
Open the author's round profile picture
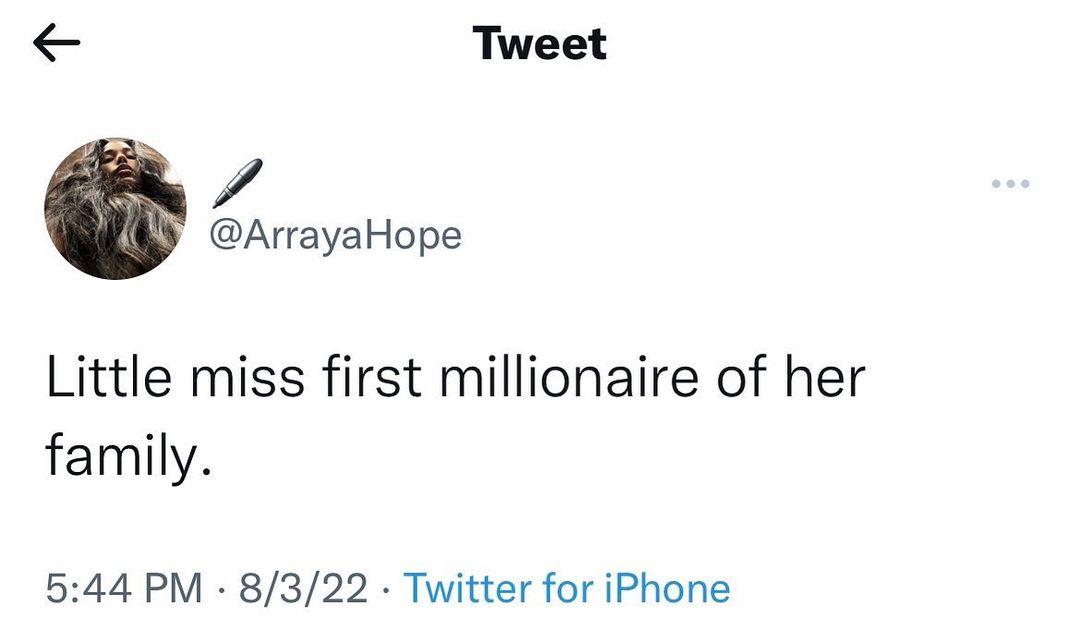coord(116,208)
